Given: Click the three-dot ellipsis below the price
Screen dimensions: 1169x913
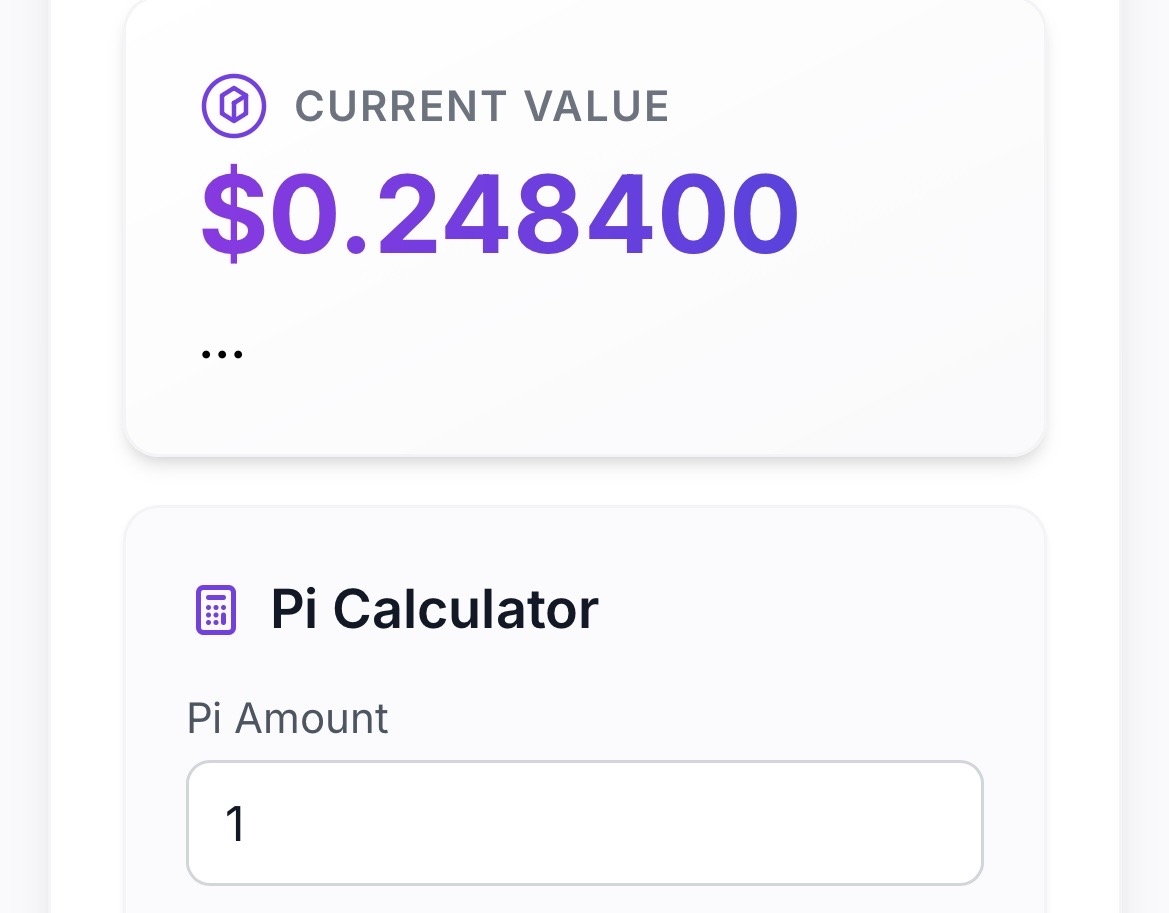Looking at the screenshot, I should tap(222, 354).
